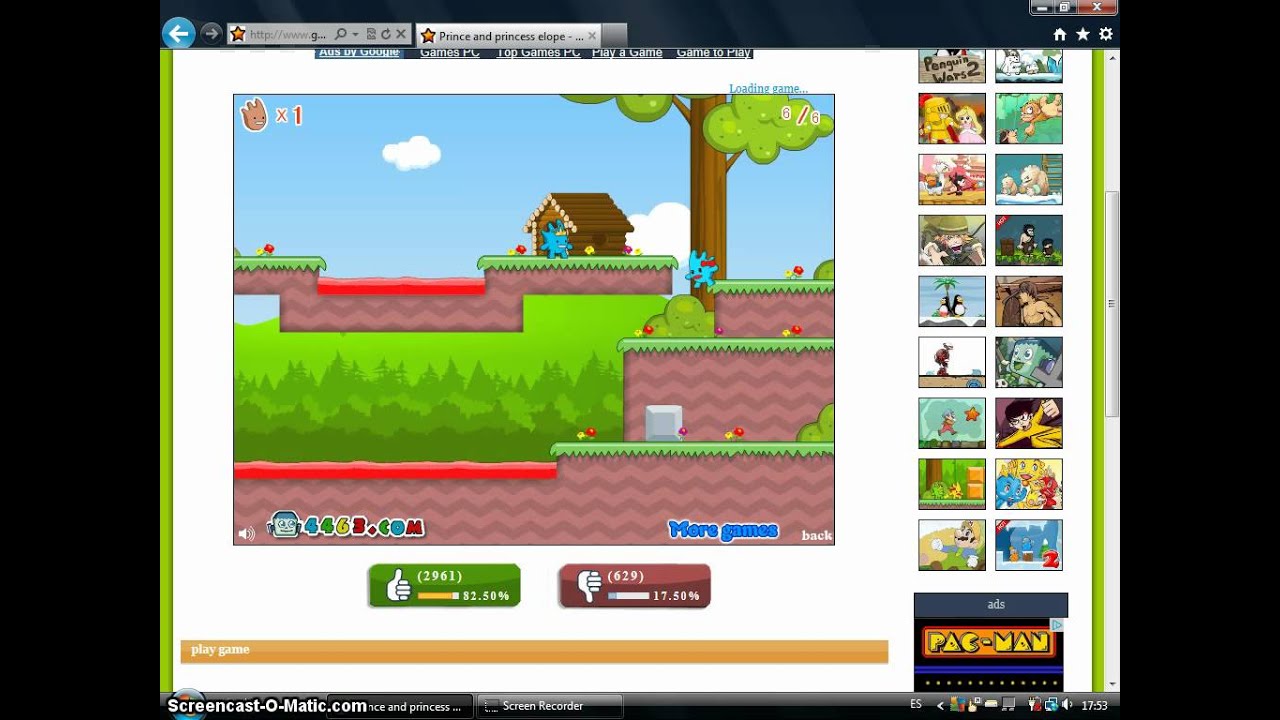This screenshot has width=1280, height=720.
Task: Open the green forest platformer thumbnail
Action: (952, 485)
